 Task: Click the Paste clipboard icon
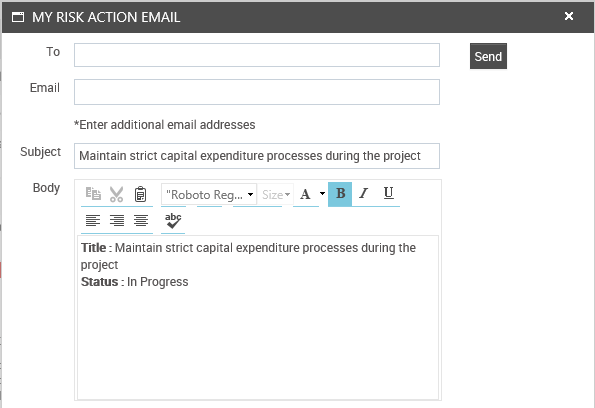tap(140, 194)
